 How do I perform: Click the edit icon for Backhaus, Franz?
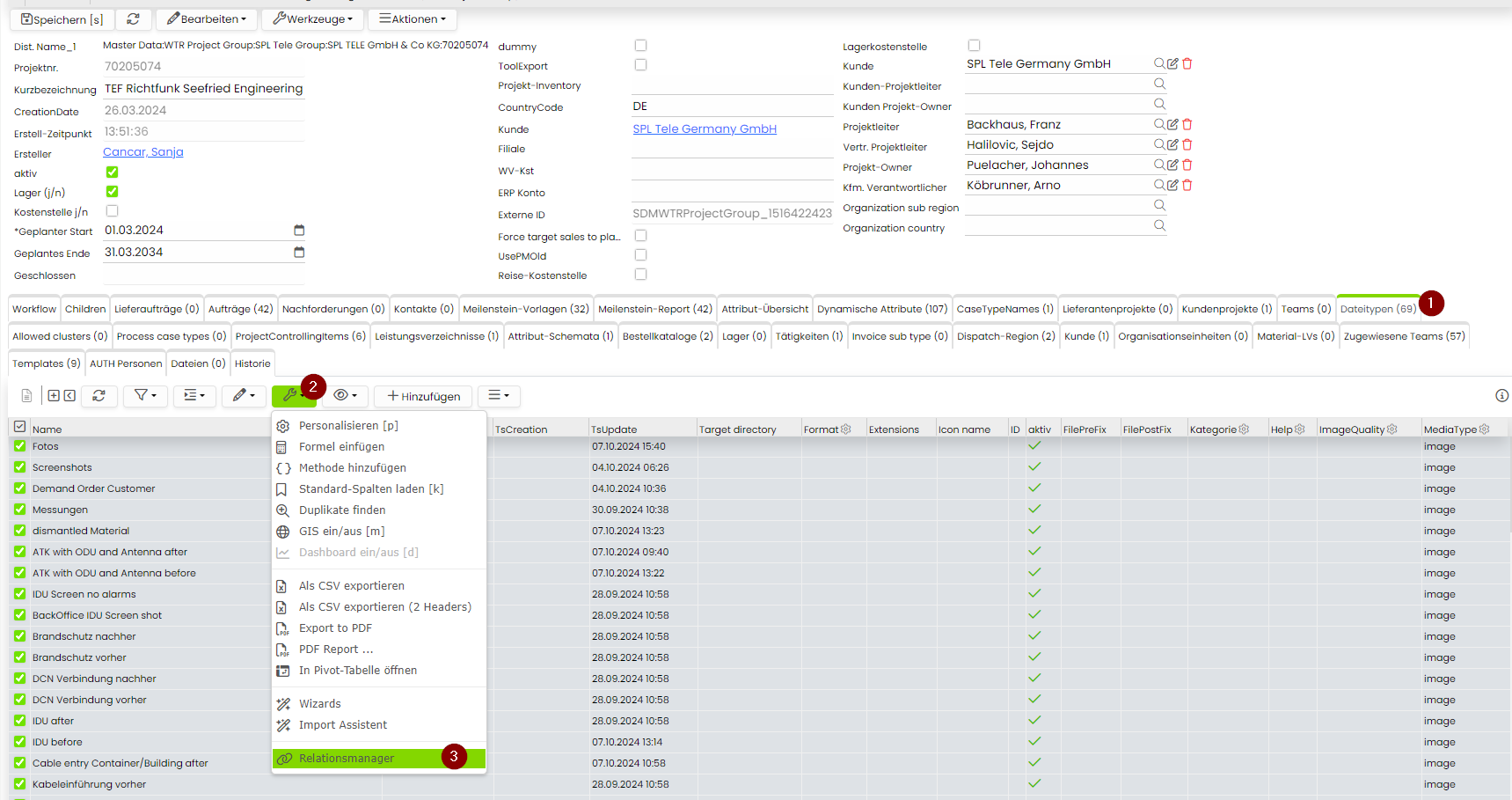click(x=1172, y=124)
